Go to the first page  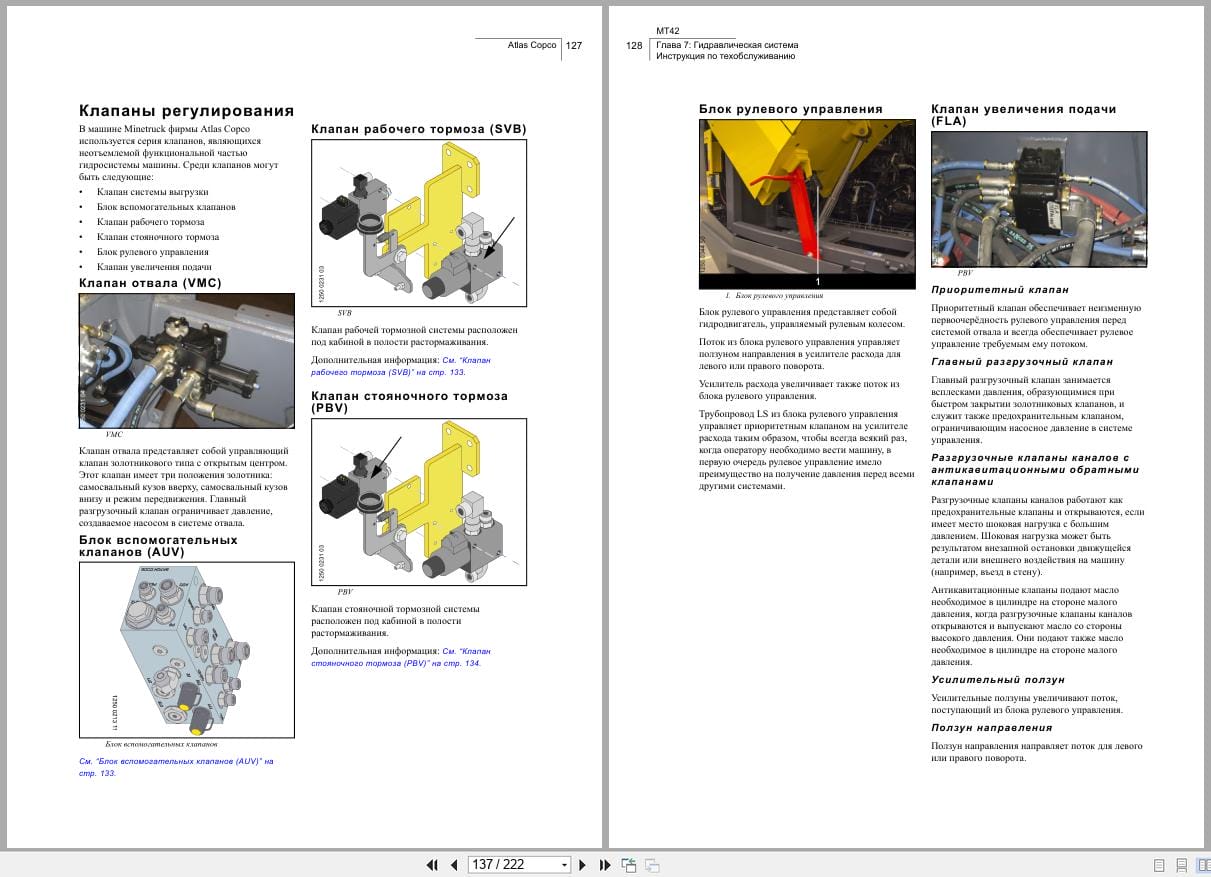pyautogui.click(x=432, y=865)
